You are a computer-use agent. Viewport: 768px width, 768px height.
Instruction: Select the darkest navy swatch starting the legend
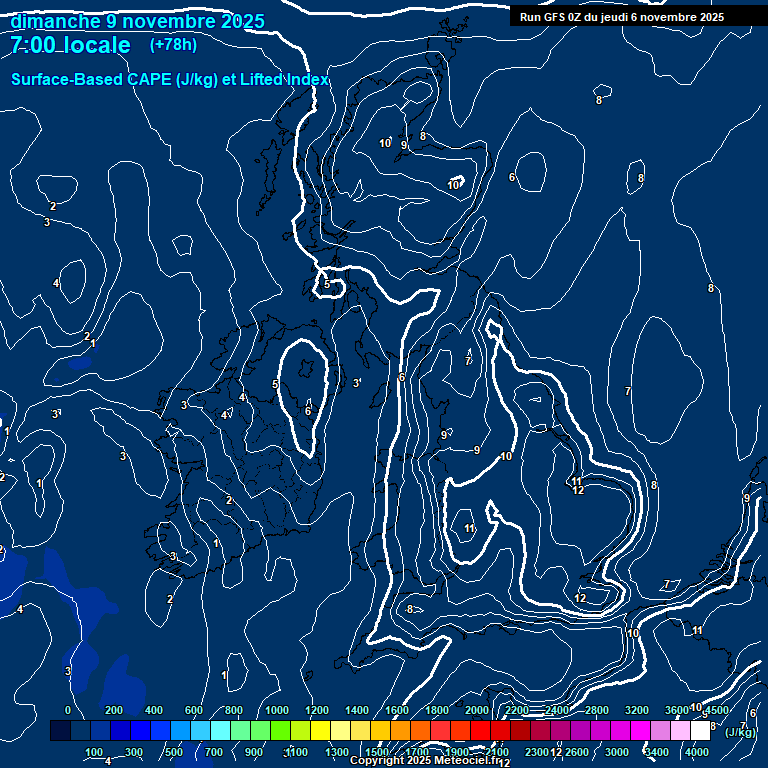60,731
